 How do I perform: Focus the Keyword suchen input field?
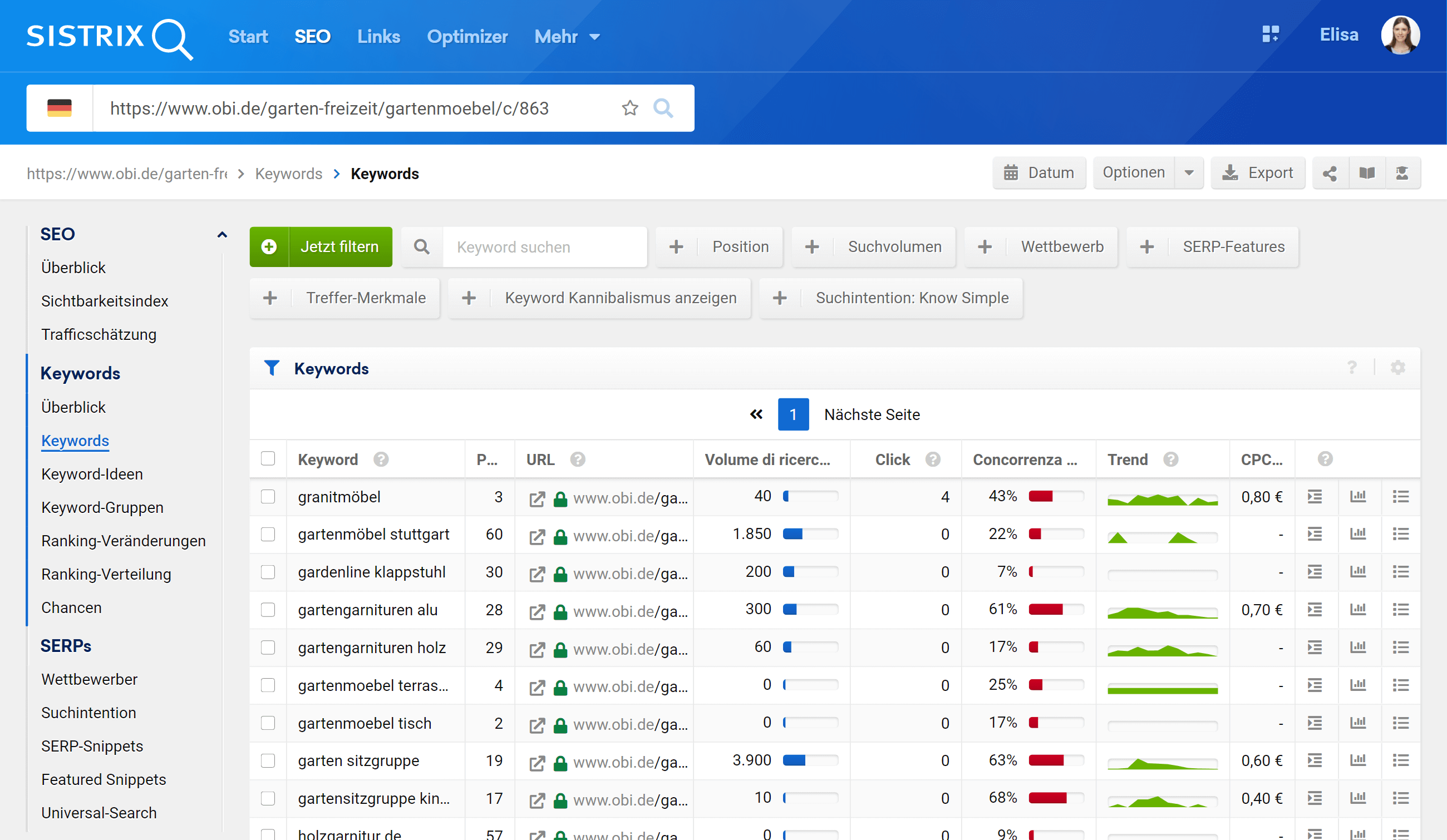click(x=544, y=247)
